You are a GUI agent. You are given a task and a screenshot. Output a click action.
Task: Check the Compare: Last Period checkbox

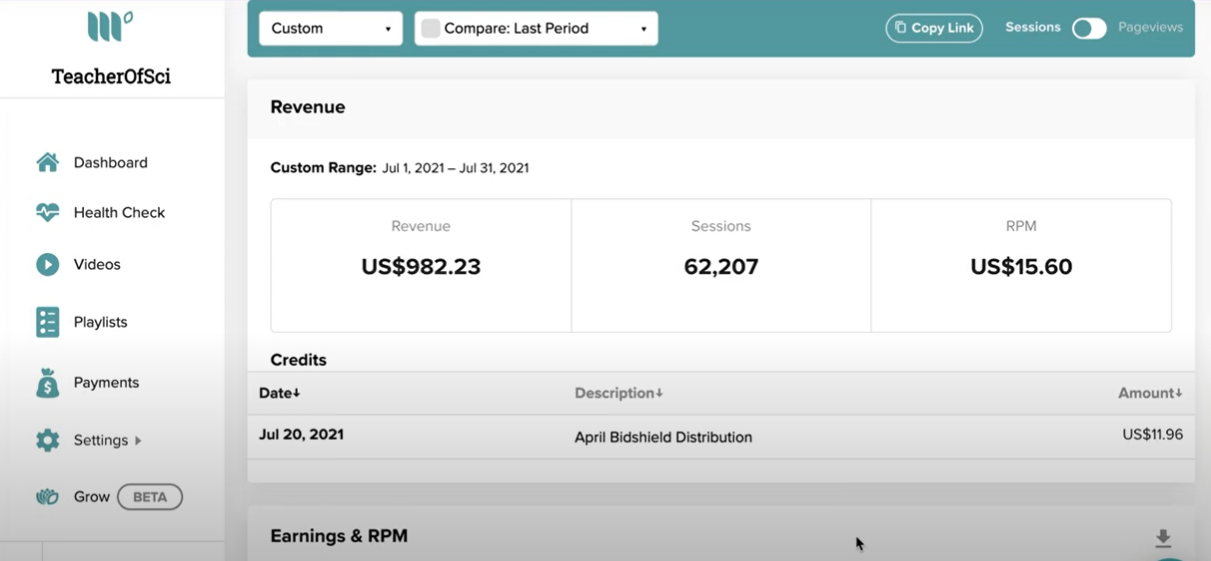[x=431, y=29]
